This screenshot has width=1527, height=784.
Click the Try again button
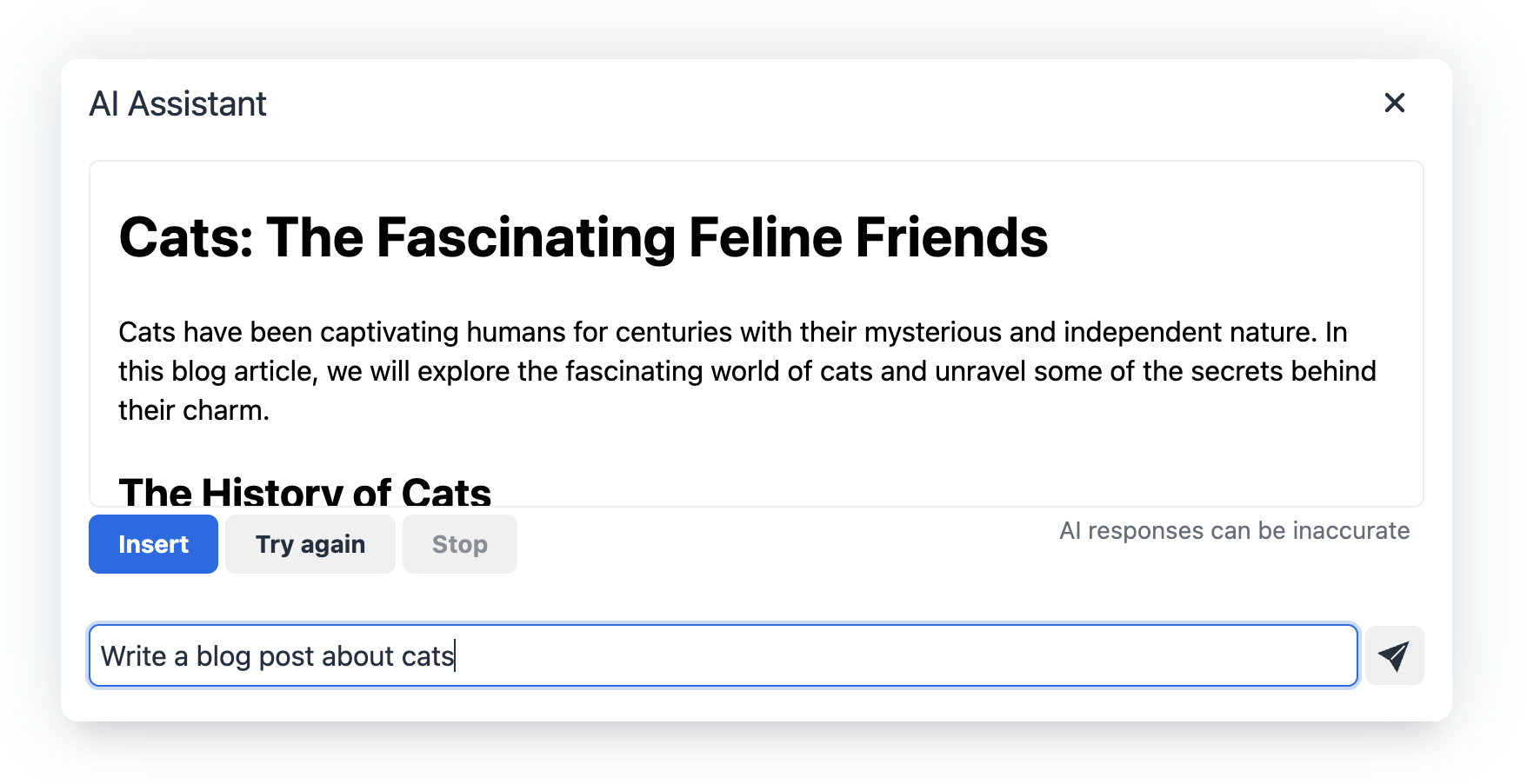tap(310, 544)
